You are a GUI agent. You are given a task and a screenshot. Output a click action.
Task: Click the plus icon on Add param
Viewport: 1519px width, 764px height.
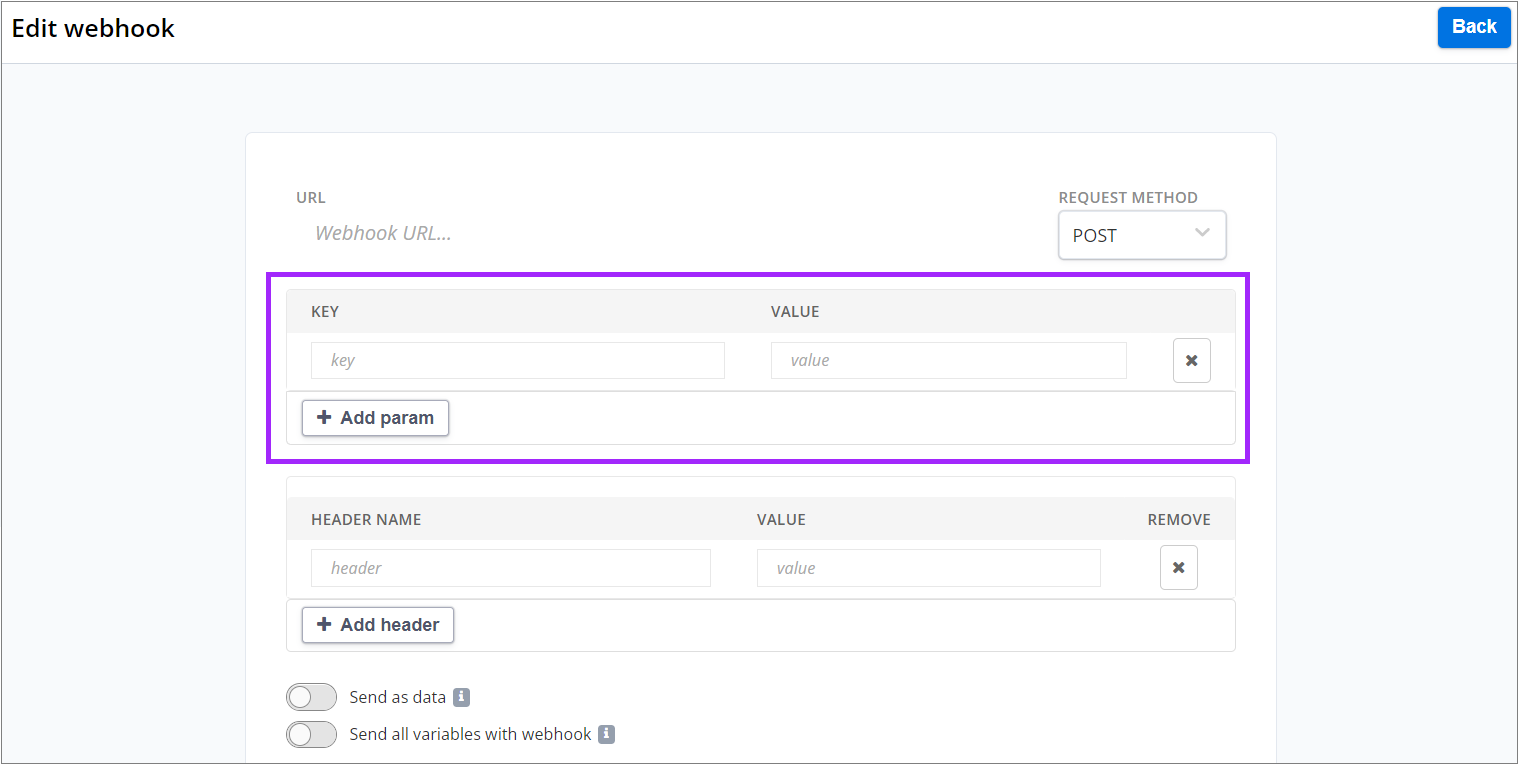click(323, 417)
